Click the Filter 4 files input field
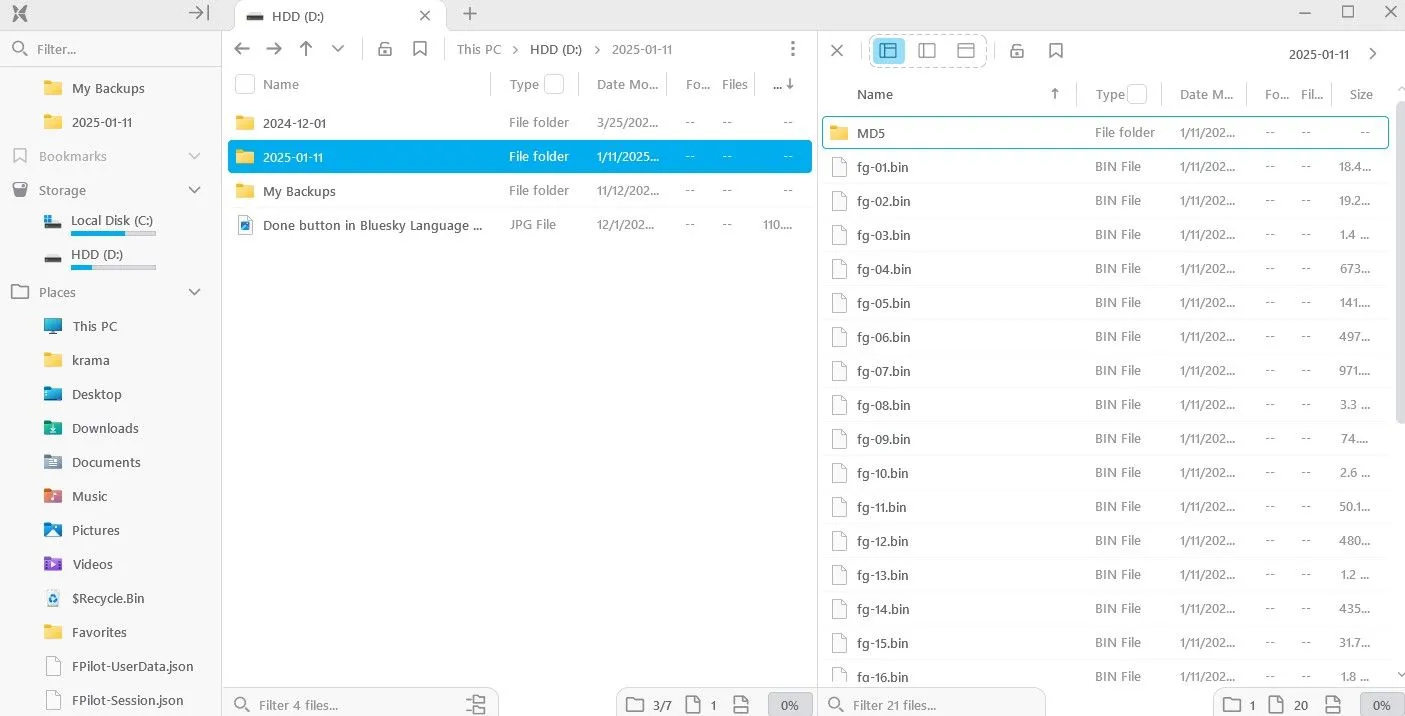The width and height of the screenshot is (1405, 716). [350, 705]
